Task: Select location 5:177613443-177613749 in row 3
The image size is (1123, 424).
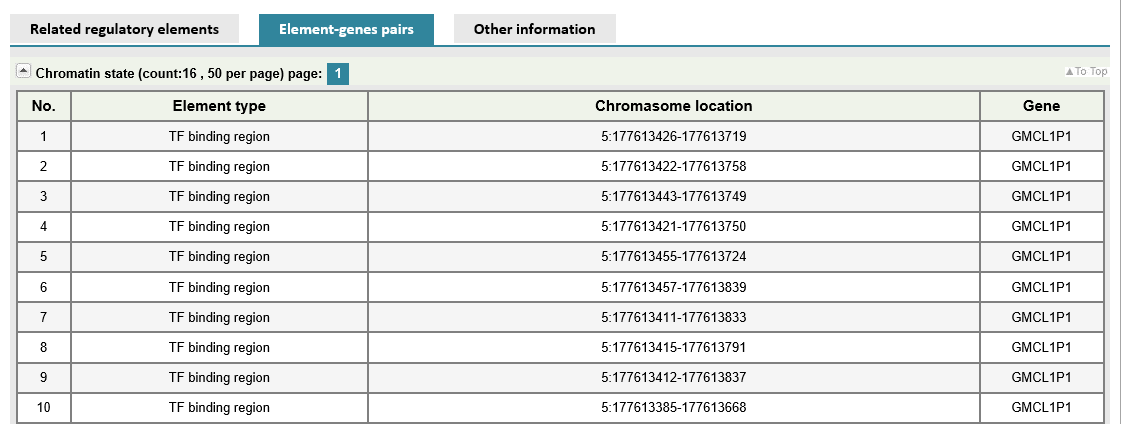Action: point(673,196)
